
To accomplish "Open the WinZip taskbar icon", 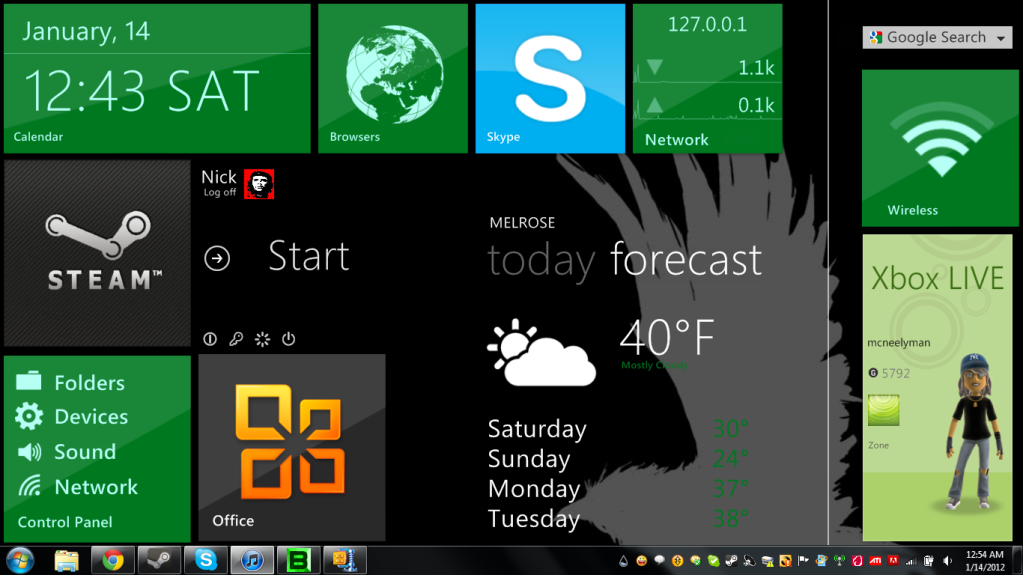I will 344,561.
